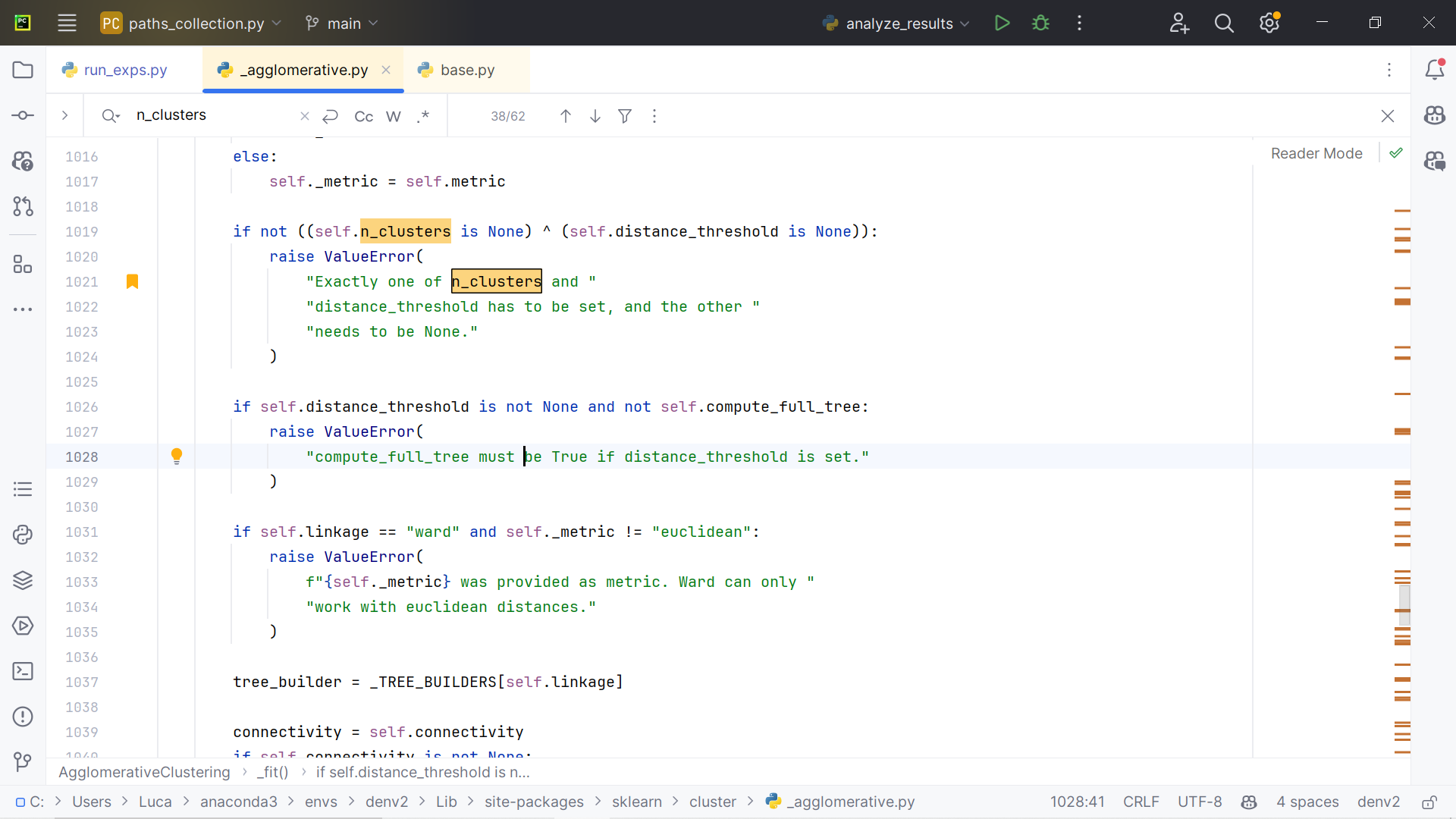Viewport: 1456px width, 819px height.
Task: Open Search Everywhere magnifier
Action: coord(1224,23)
